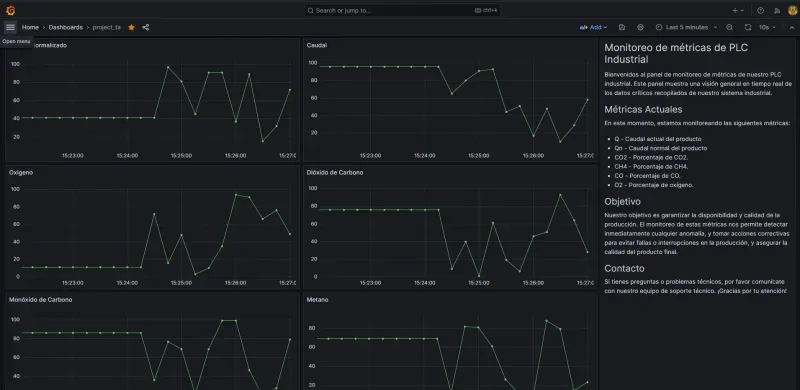Open the Add panel dropdown
Screen dimensions: 800x390
593,28
